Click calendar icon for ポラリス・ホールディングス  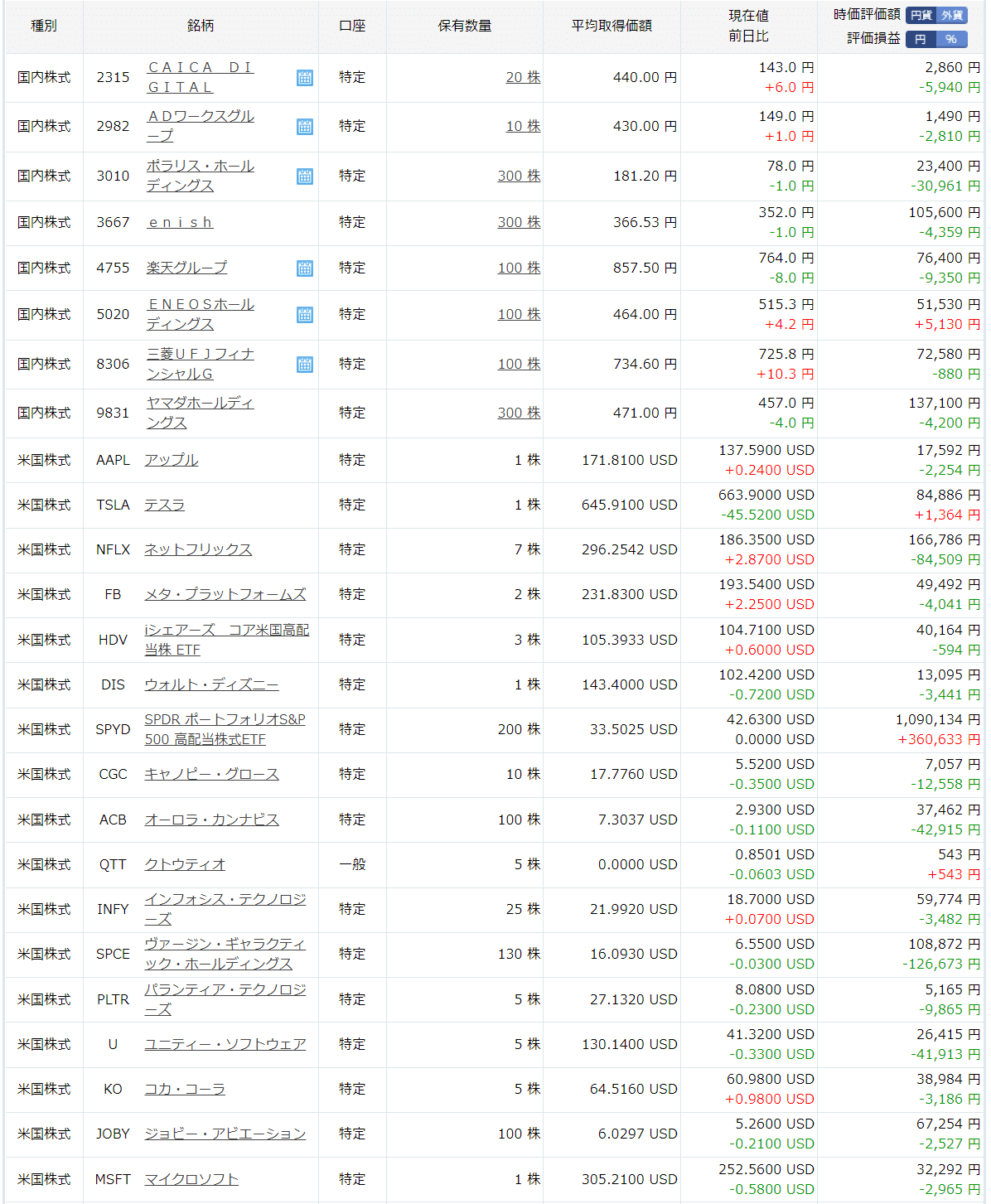305,176
